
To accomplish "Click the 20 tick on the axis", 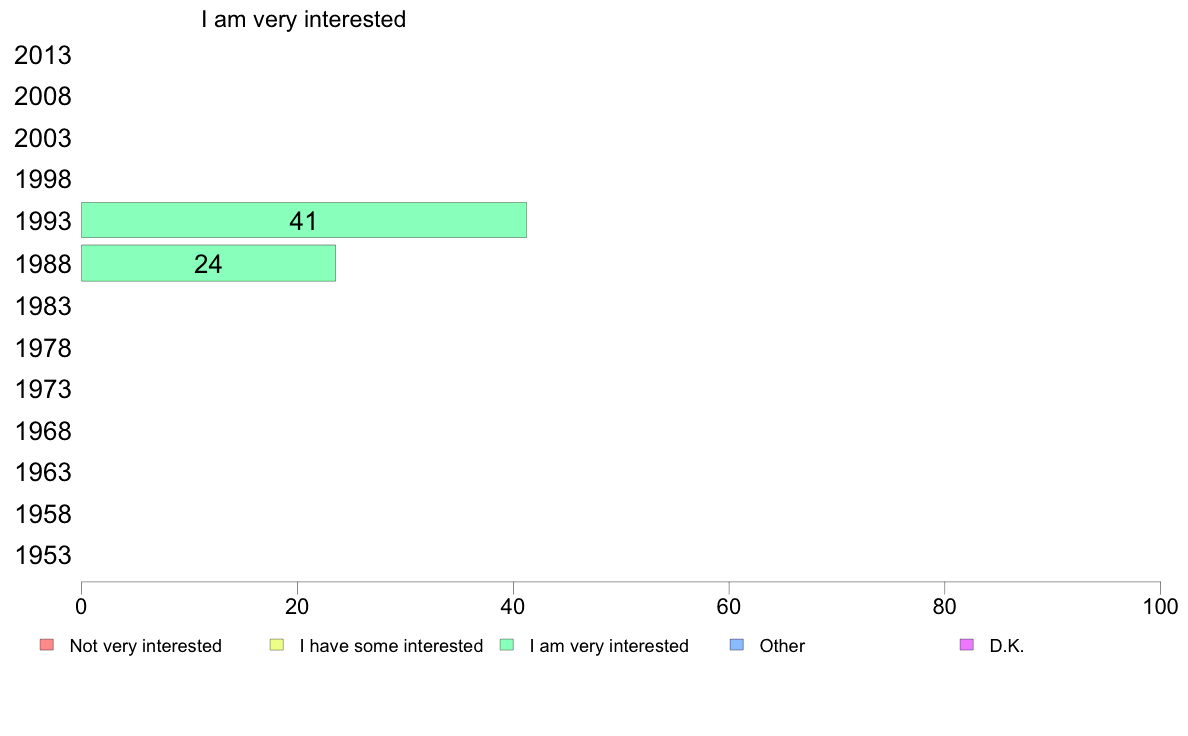I will tap(297, 606).
